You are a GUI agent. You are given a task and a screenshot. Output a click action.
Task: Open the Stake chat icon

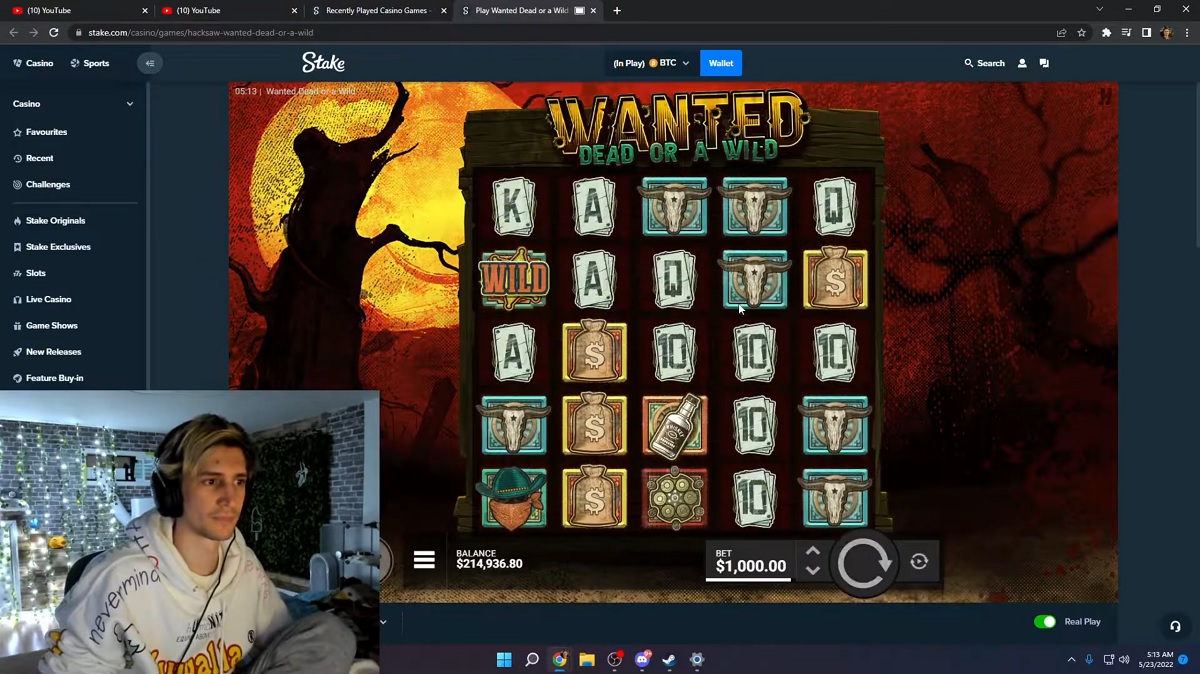[x=1044, y=63]
